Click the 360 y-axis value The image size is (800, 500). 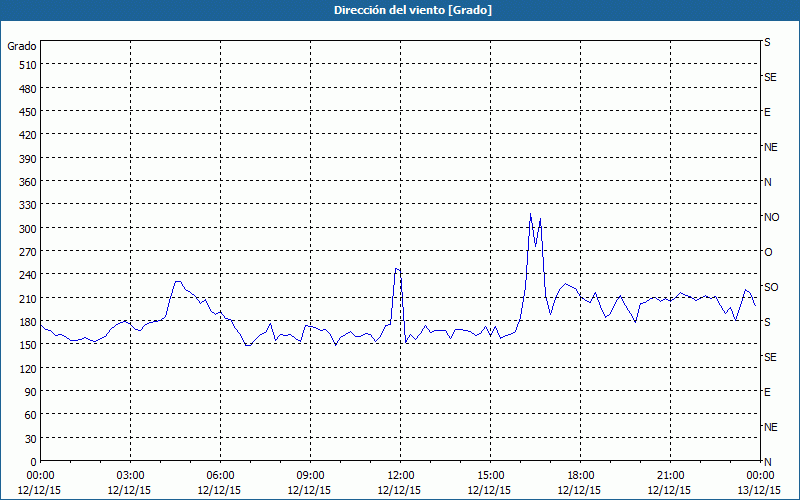28,182
